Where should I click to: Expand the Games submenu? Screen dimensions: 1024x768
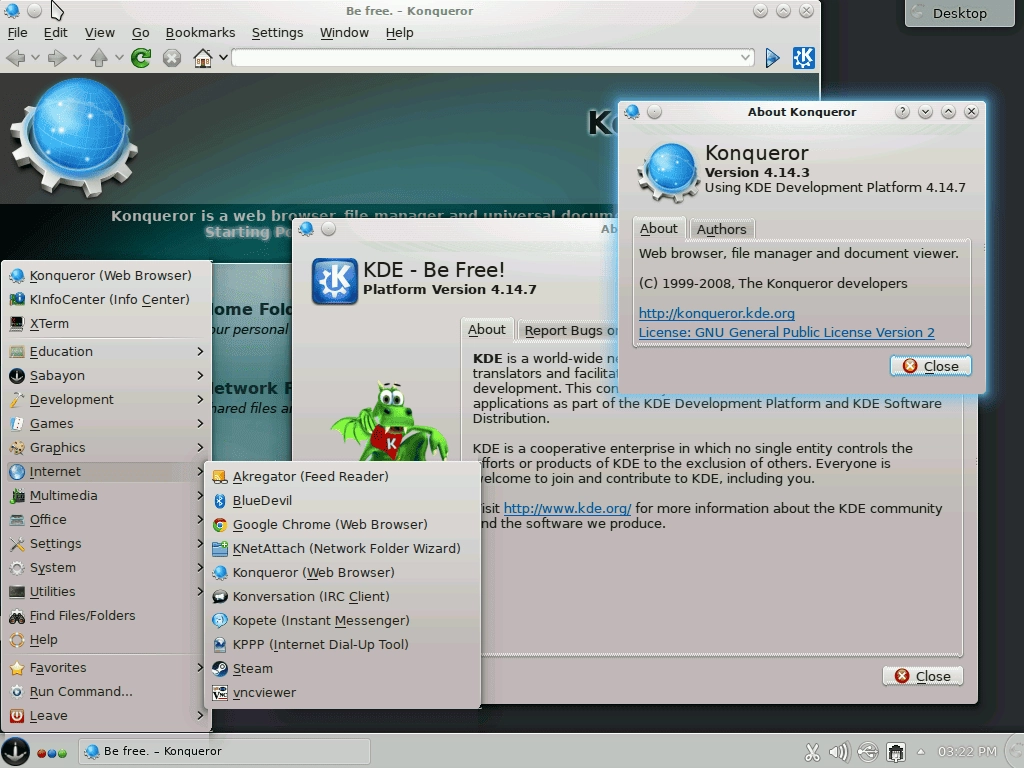[106, 424]
